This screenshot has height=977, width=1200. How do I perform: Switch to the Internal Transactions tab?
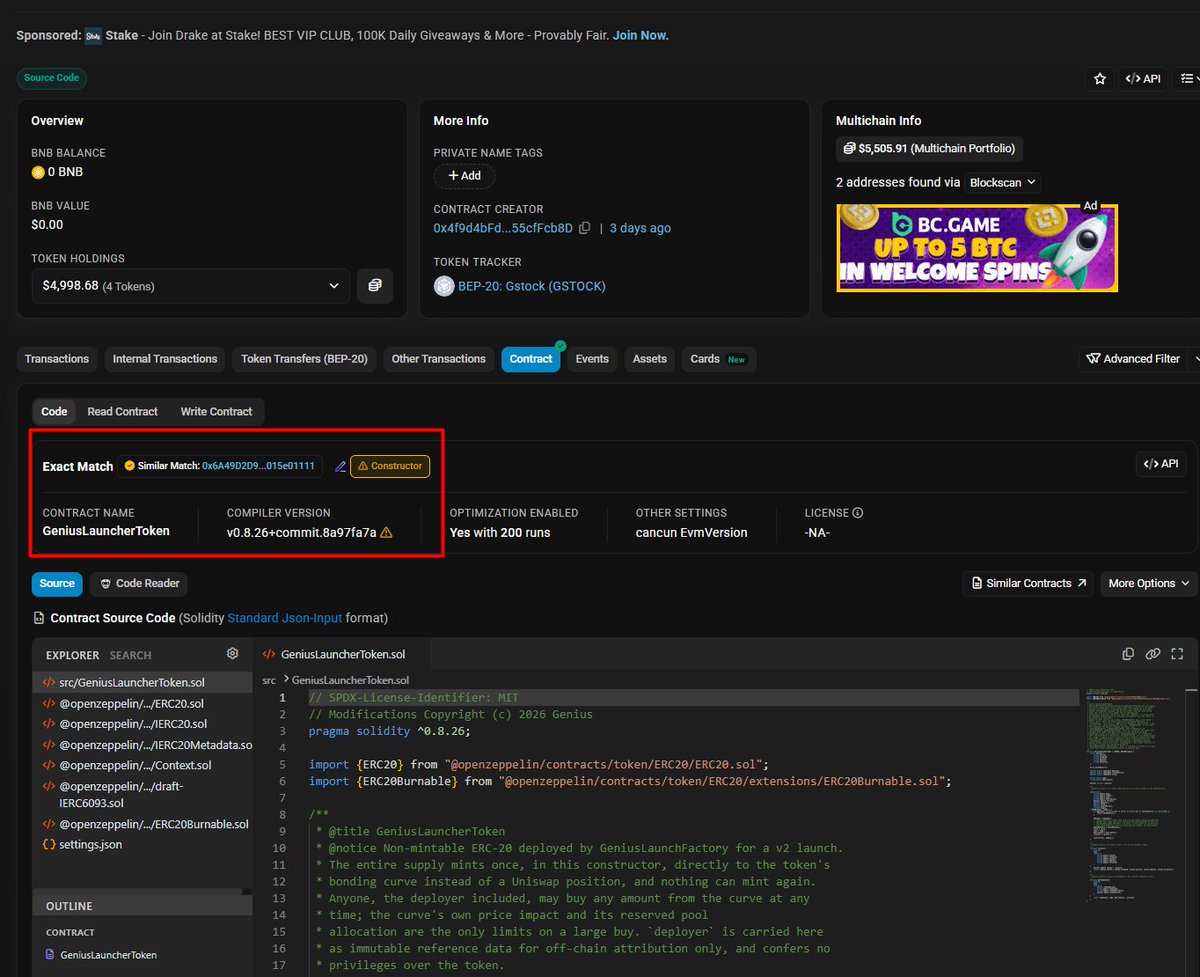click(x=165, y=359)
